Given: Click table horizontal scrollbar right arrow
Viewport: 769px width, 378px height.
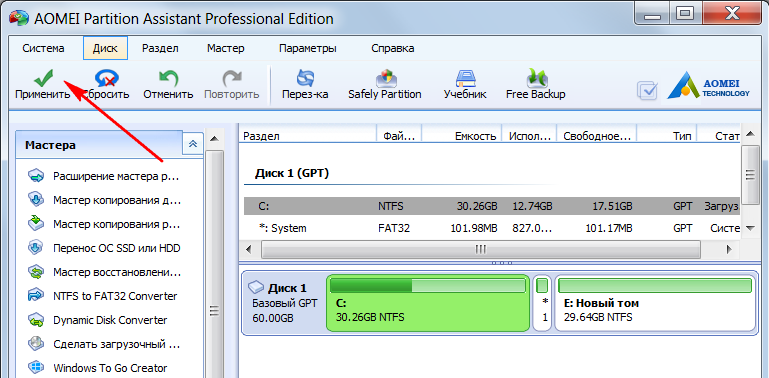Looking at the screenshot, I should point(729,249).
